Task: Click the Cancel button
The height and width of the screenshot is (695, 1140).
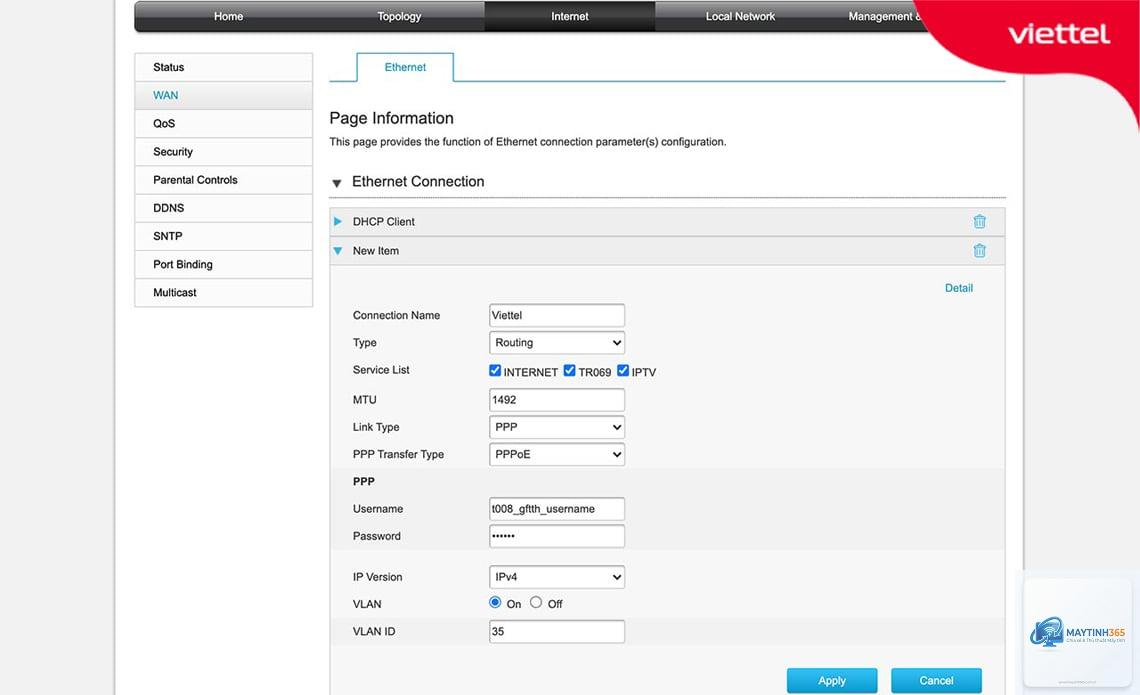Action: 936,680
